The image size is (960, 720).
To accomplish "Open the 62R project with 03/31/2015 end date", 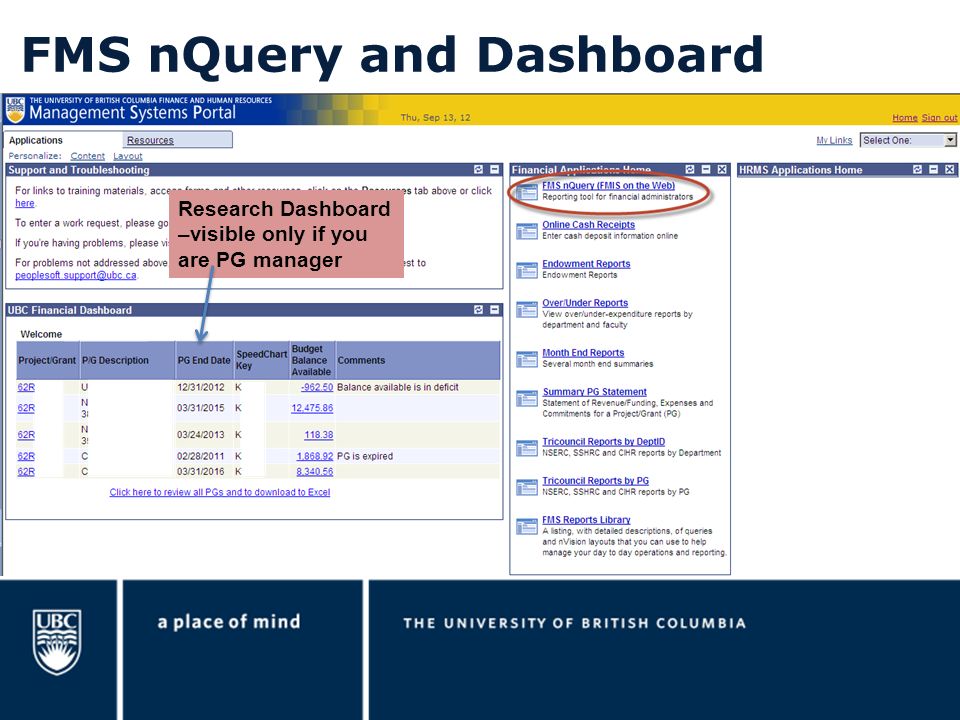I will [26, 408].
